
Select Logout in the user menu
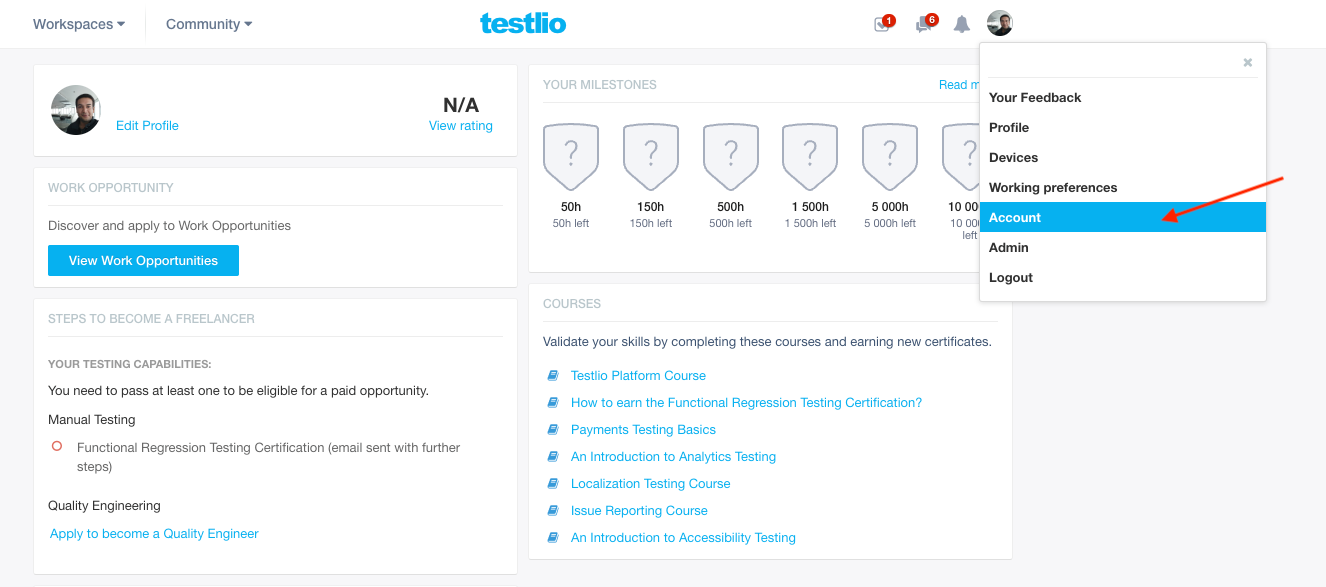(x=1123, y=277)
